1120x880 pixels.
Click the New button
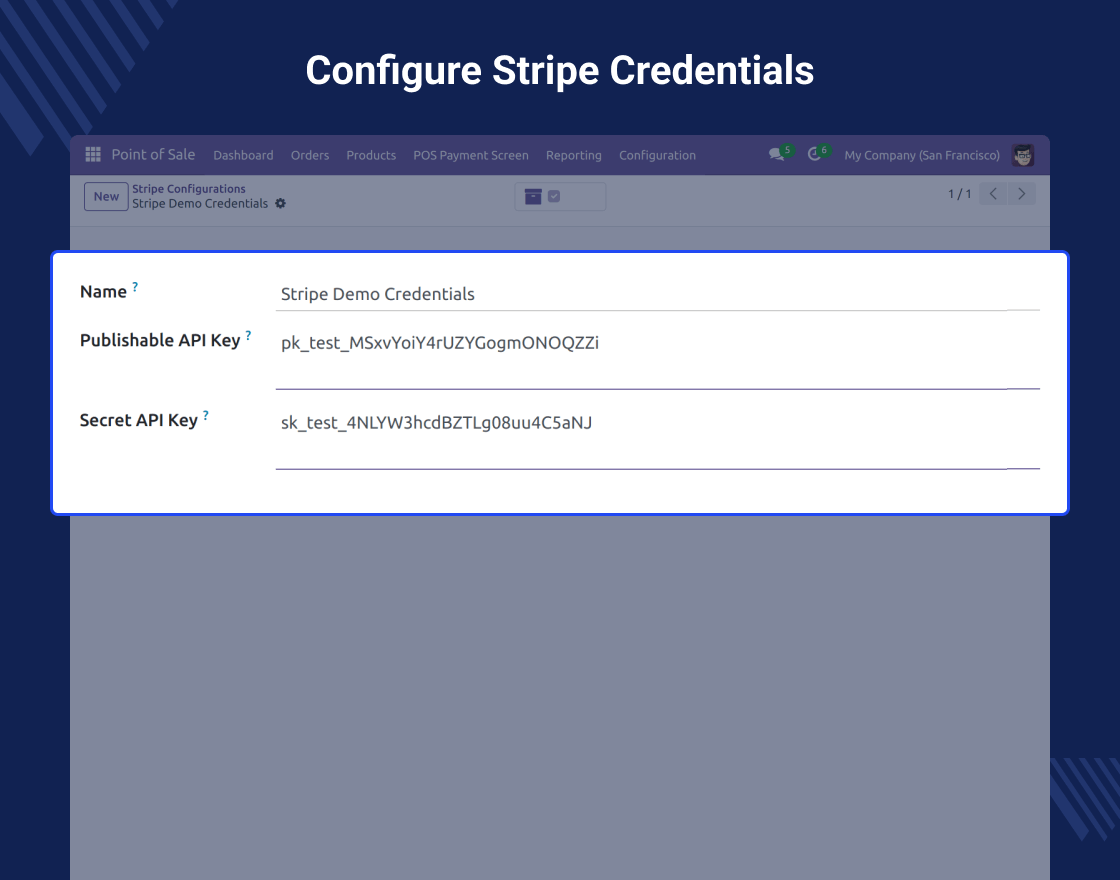pos(106,196)
